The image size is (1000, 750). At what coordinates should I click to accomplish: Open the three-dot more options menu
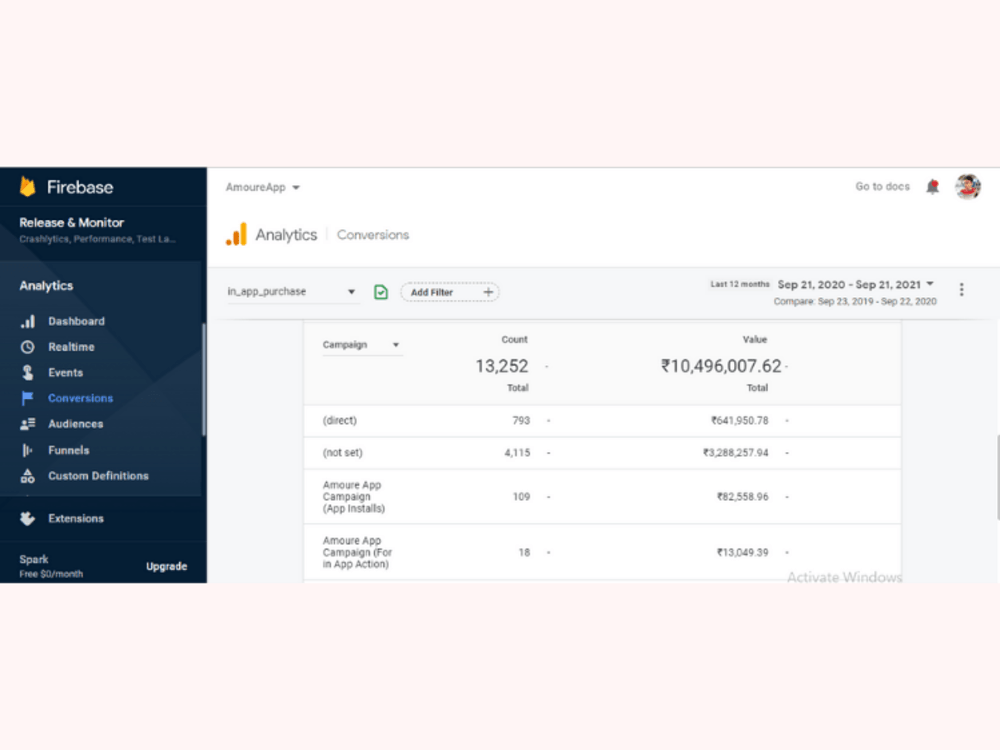962,290
